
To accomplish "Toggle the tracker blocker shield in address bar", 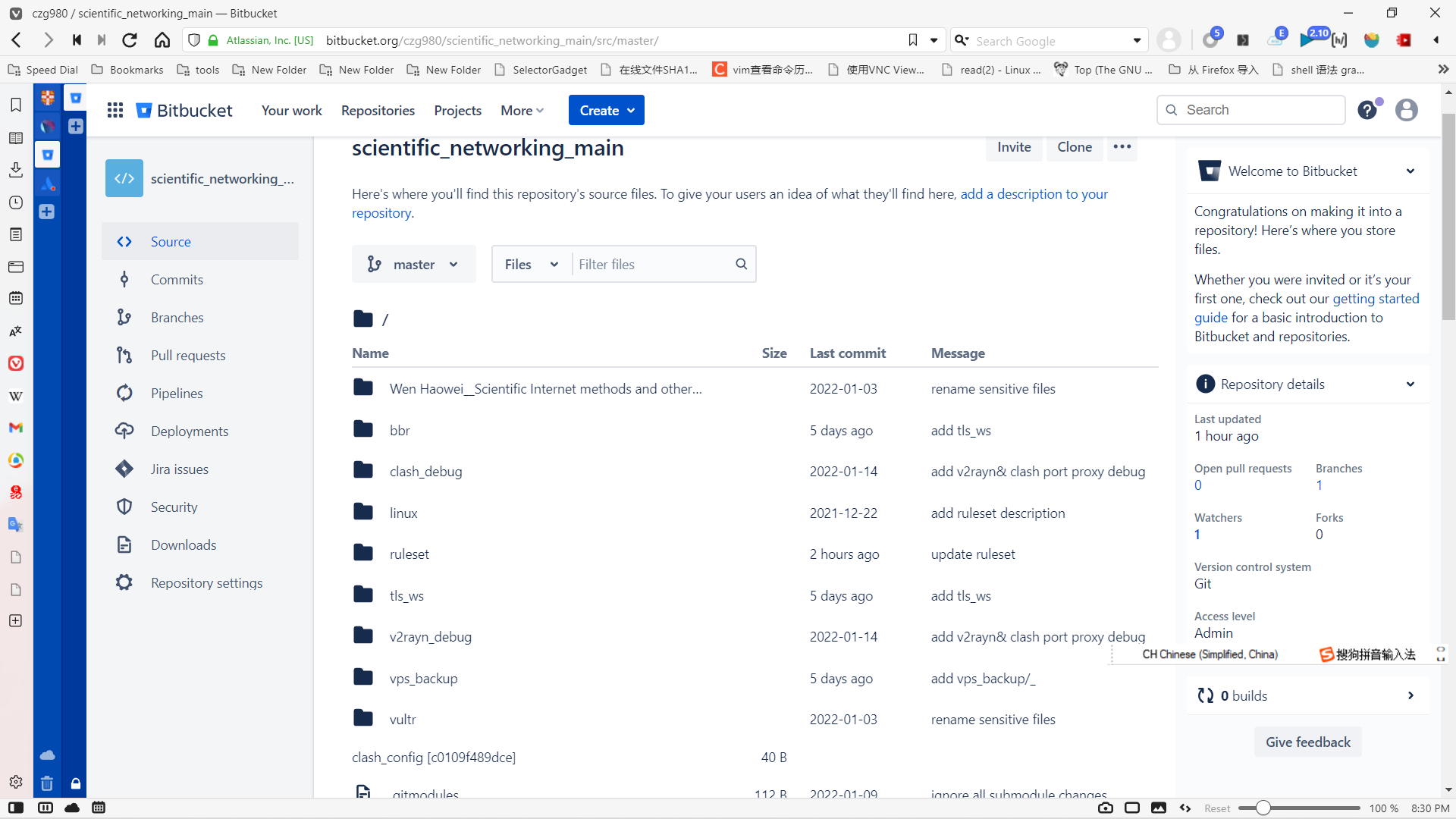I will coord(194,40).
